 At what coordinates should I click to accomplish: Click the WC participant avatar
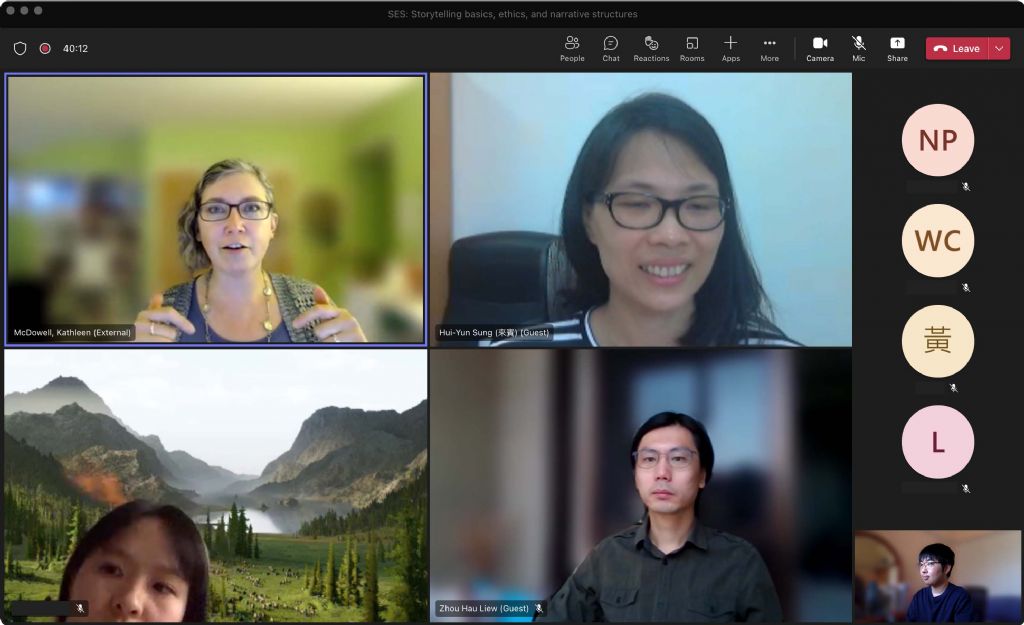tap(938, 240)
